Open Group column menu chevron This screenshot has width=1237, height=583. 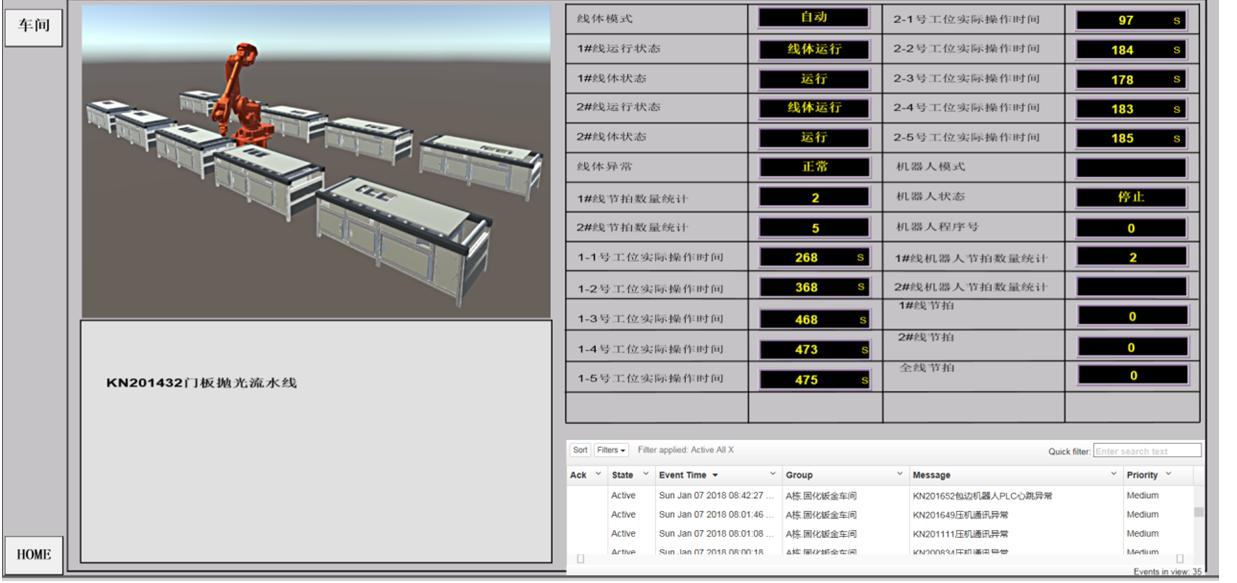(900, 474)
